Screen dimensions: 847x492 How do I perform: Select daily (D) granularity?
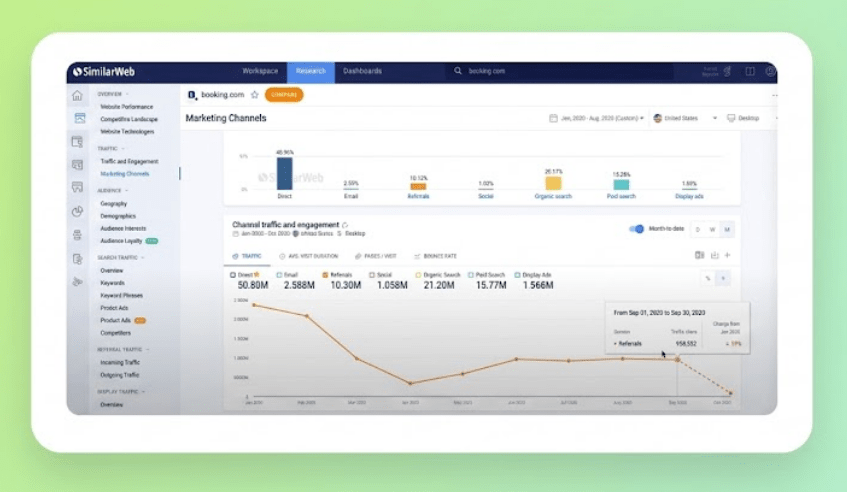click(698, 230)
